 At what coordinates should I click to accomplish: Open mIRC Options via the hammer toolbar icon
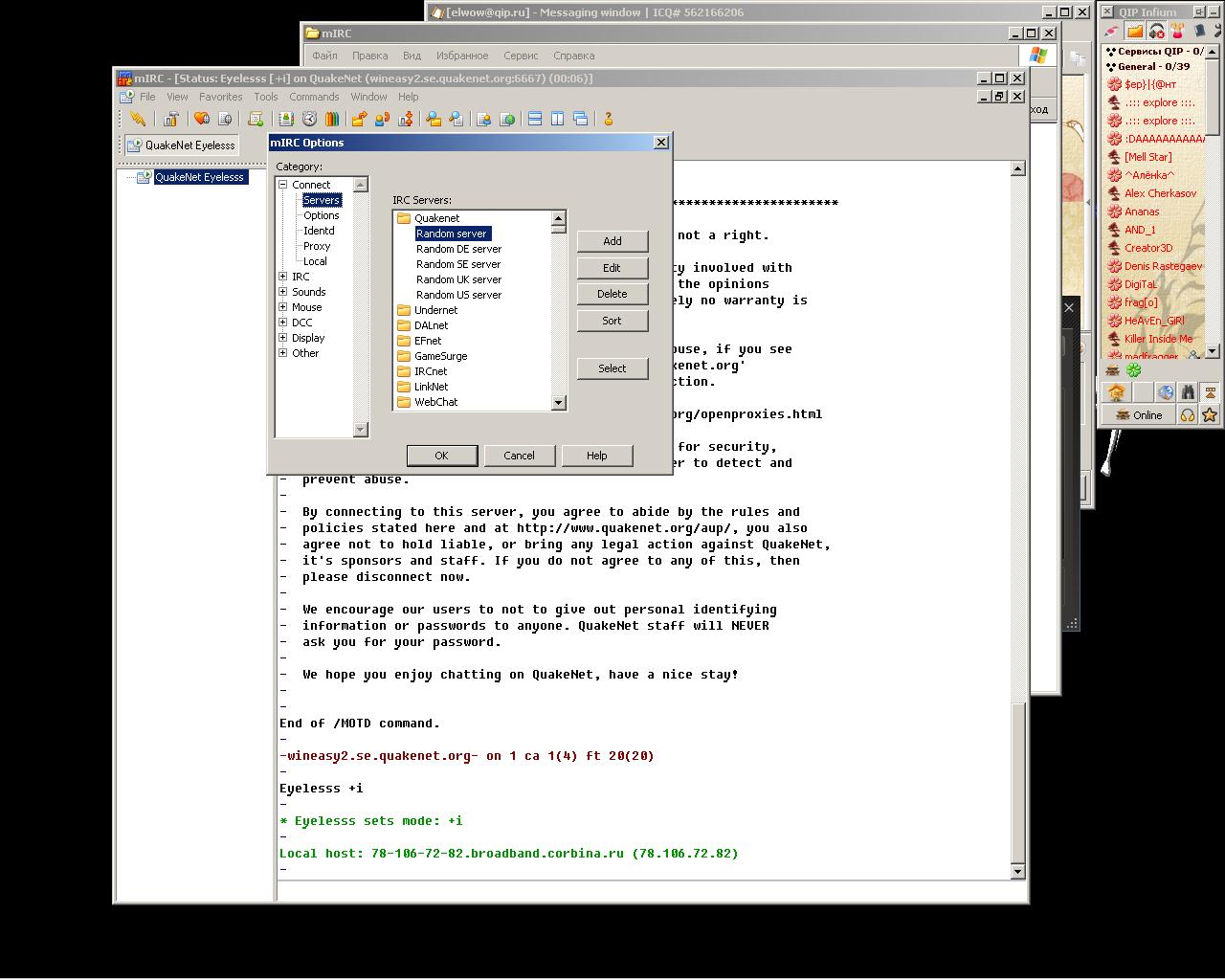point(171,119)
